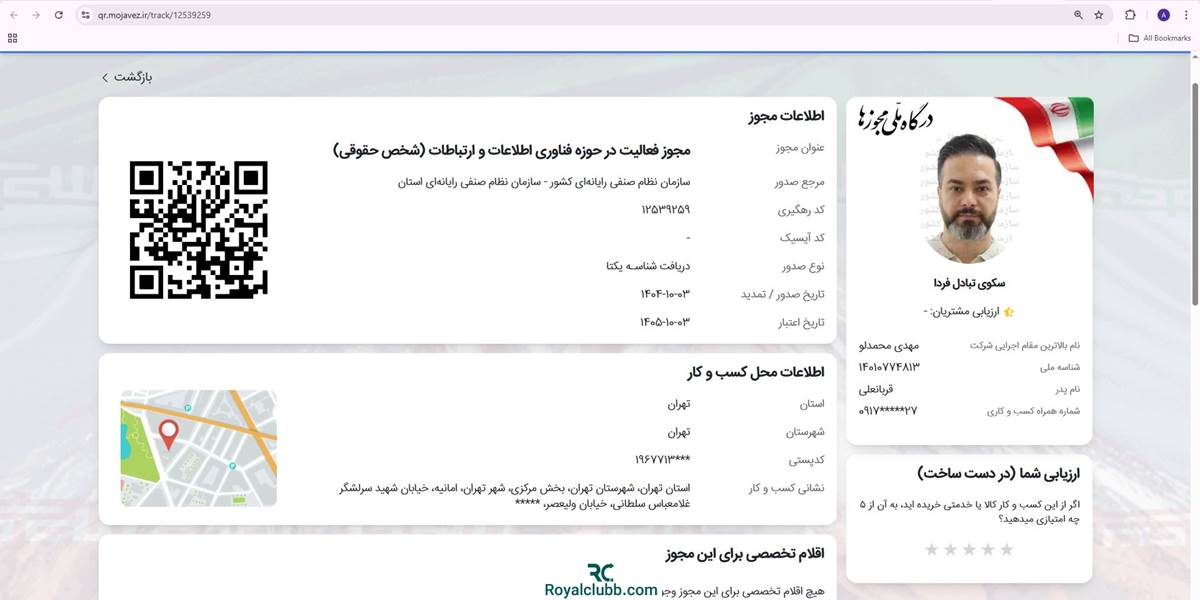Viewport: 1200px width, 600px height.
Task: Click the business name سکوی تبادل فردا
Action: point(969,283)
